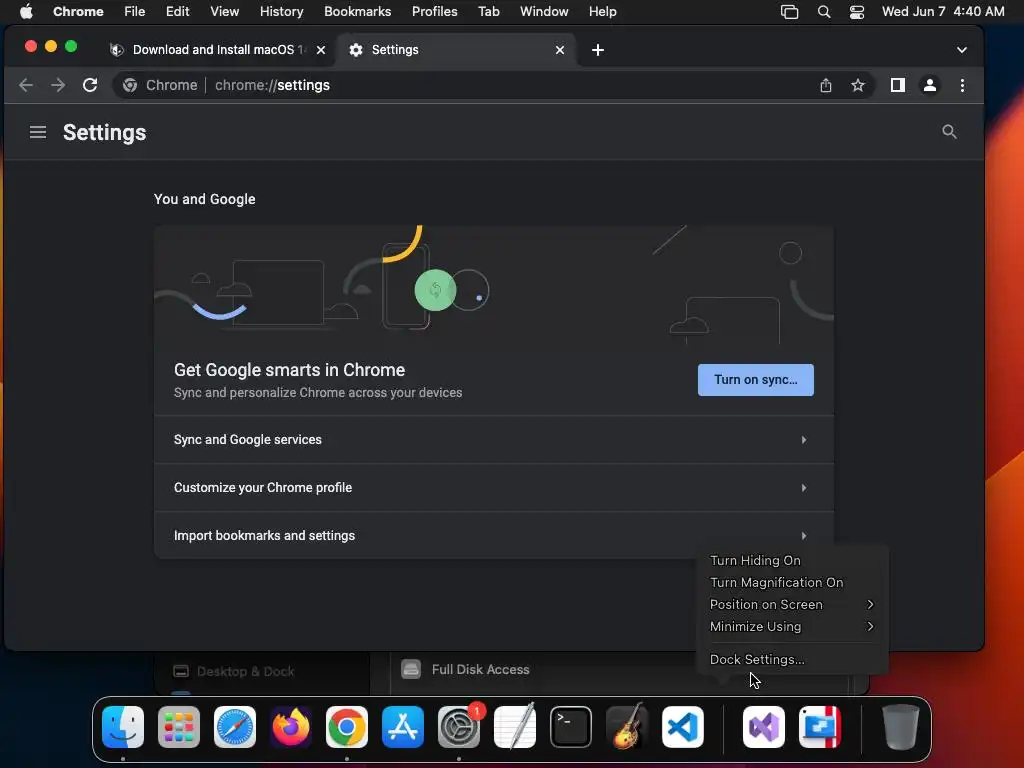
Task: Expand Import bookmarks and settings
Action: [x=494, y=536]
